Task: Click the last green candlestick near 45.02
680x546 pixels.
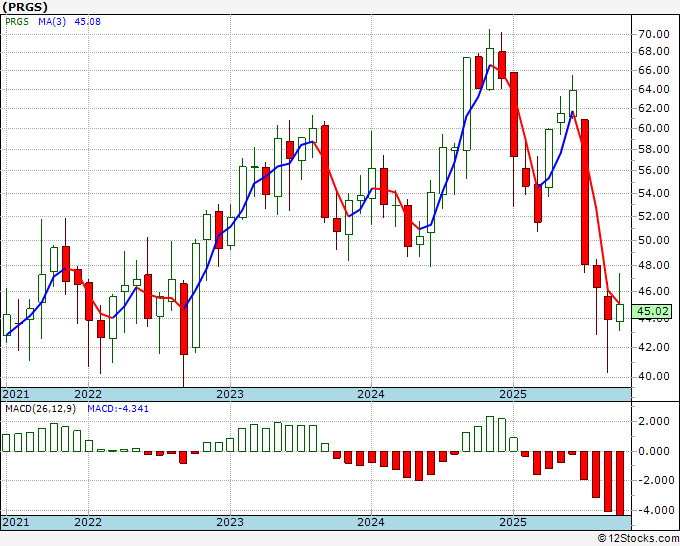Action: (620, 313)
